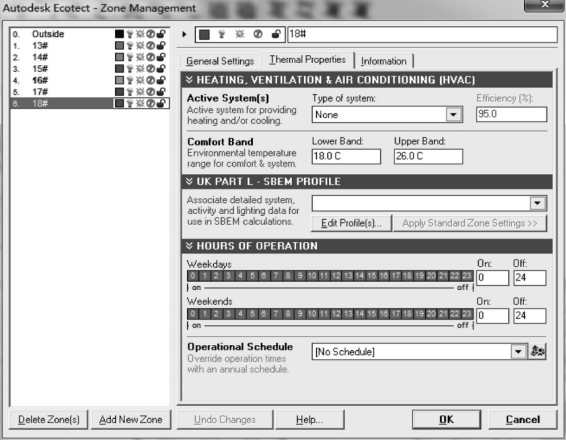Toggle weekend hour 12 in the operation bar

pos(336,314)
